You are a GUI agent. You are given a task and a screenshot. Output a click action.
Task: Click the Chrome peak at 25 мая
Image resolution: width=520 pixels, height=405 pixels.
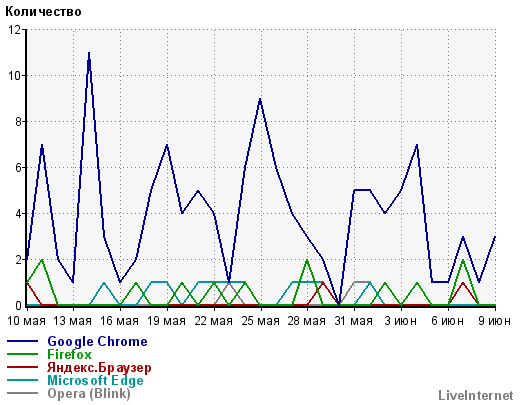pos(260,99)
